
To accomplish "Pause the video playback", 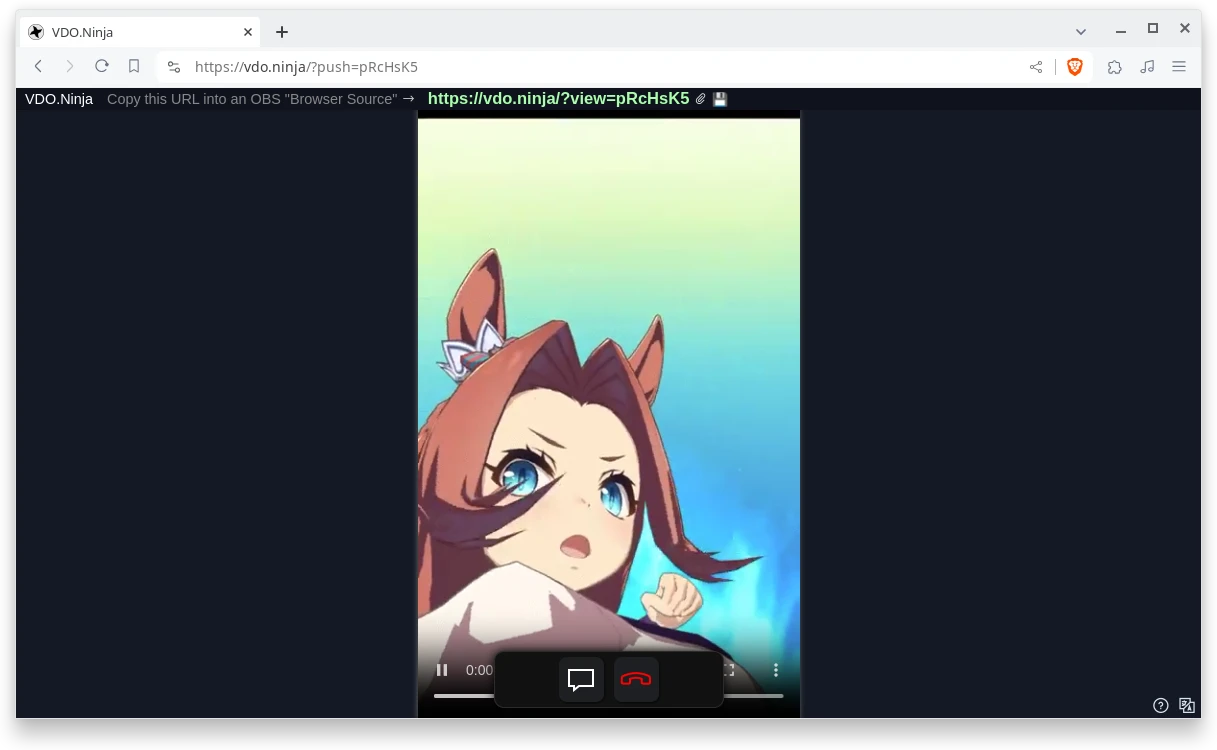I will [x=442, y=670].
